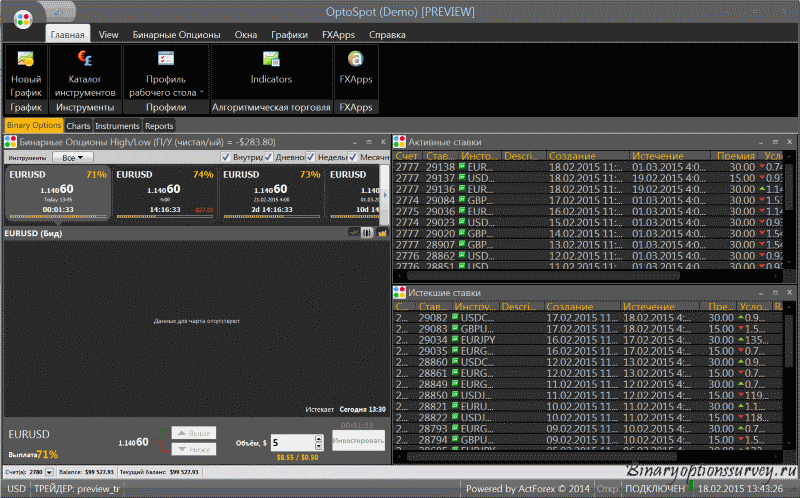Screen dimensions: 800x498
Task: Click the Инвестировать button
Action: coord(358,440)
